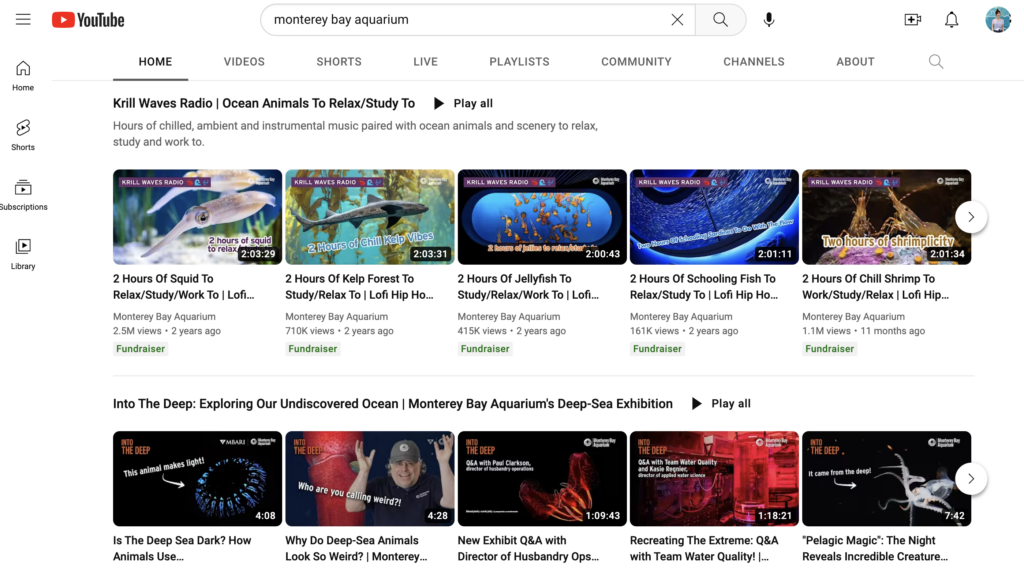Image resolution: width=1024 pixels, height=571 pixels.
Task: Open '2 Hours Of Kelp Forest' title
Action: pos(359,287)
